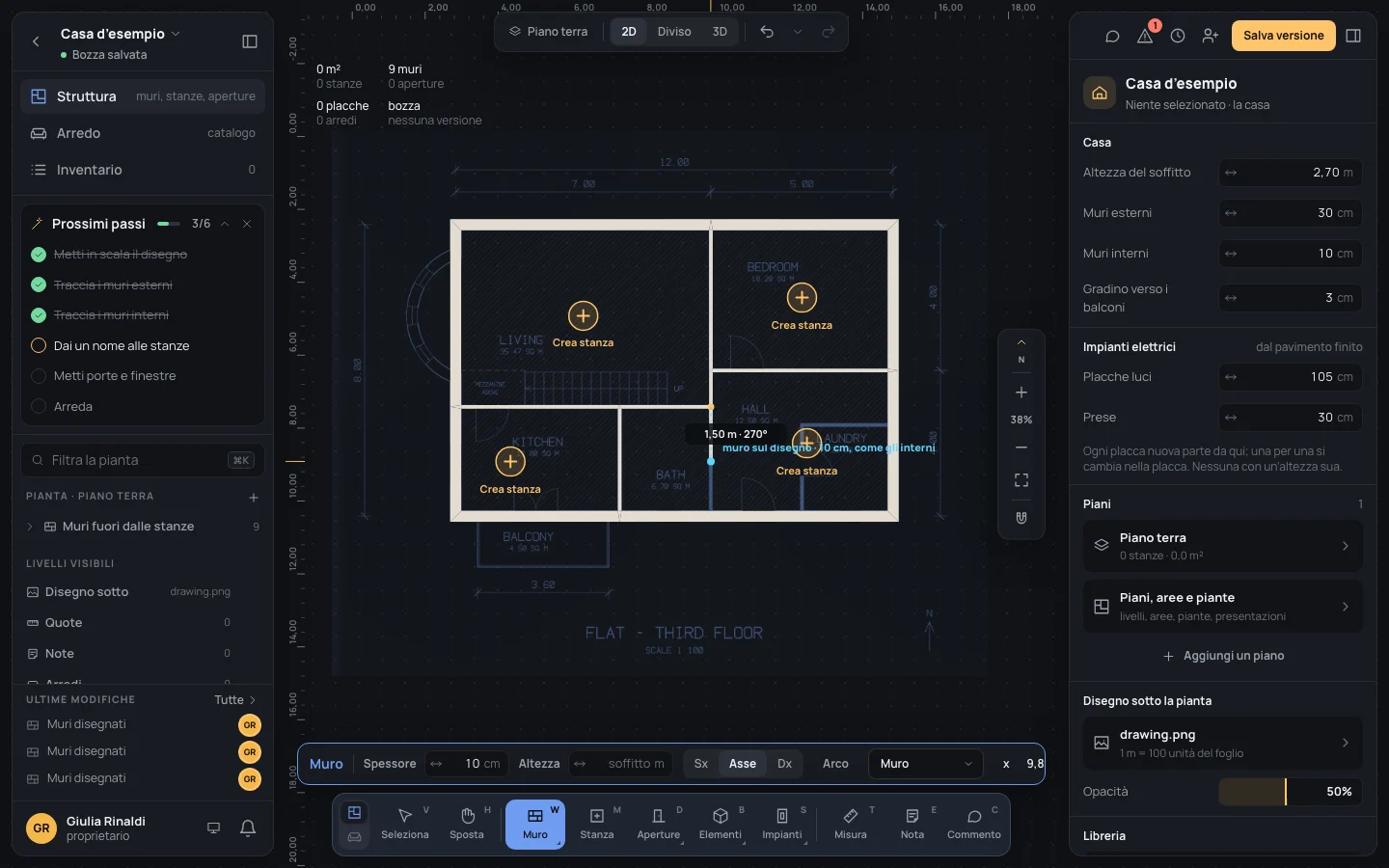Adjust the Opacità slider
The width and height of the screenshot is (1389, 868).
(1291, 792)
